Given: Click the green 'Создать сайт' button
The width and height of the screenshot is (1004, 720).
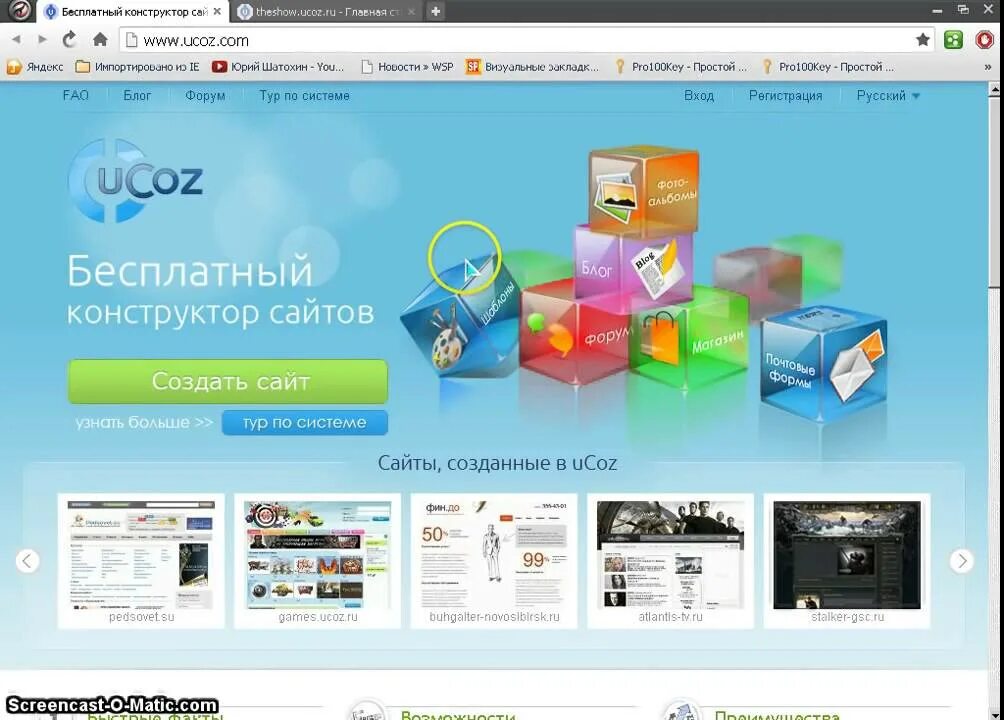Looking at the screenshot, I should (x=228, y=381).
